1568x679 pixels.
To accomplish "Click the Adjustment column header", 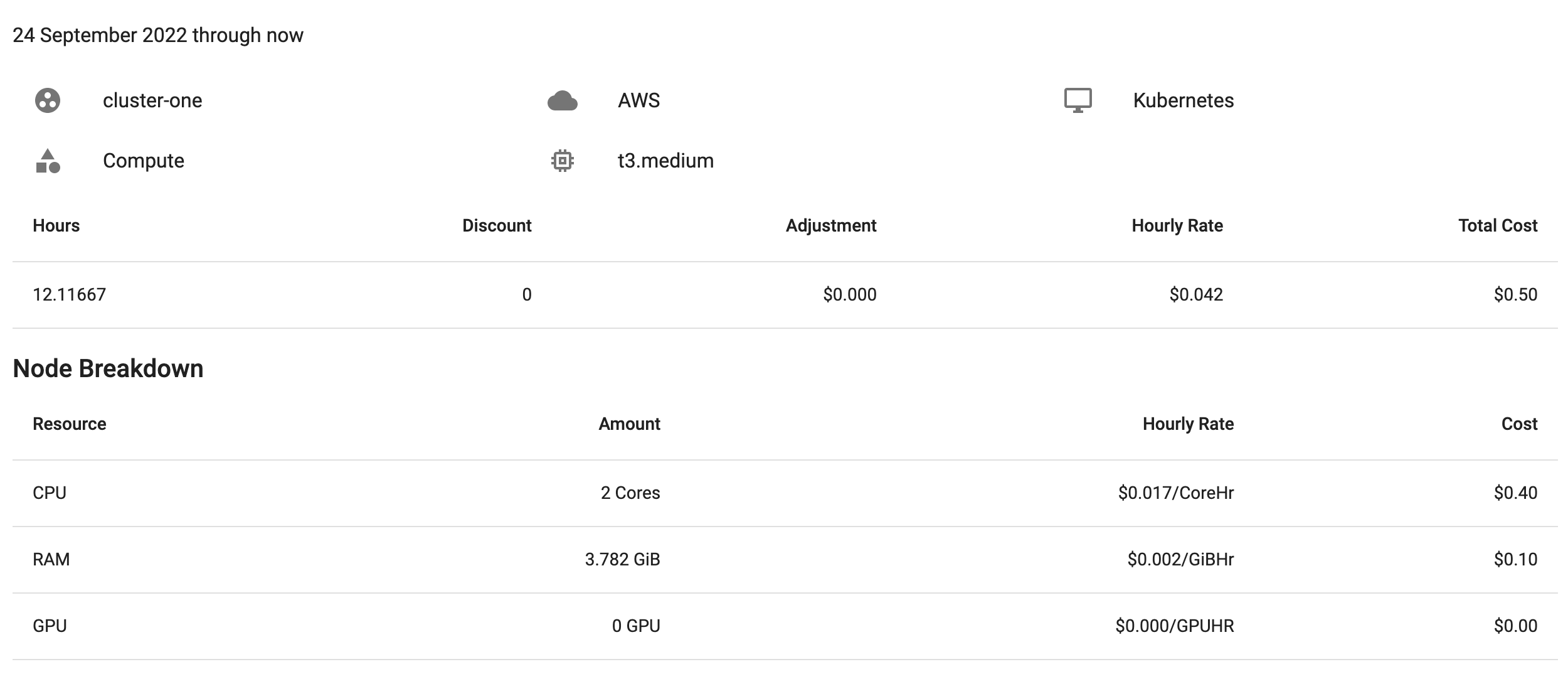I will coord(831,226).
